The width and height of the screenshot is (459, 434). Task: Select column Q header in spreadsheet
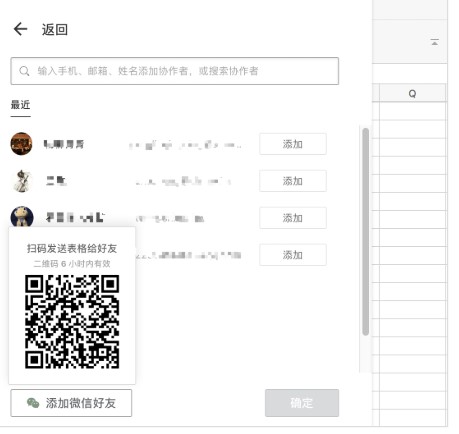(413, 93)
